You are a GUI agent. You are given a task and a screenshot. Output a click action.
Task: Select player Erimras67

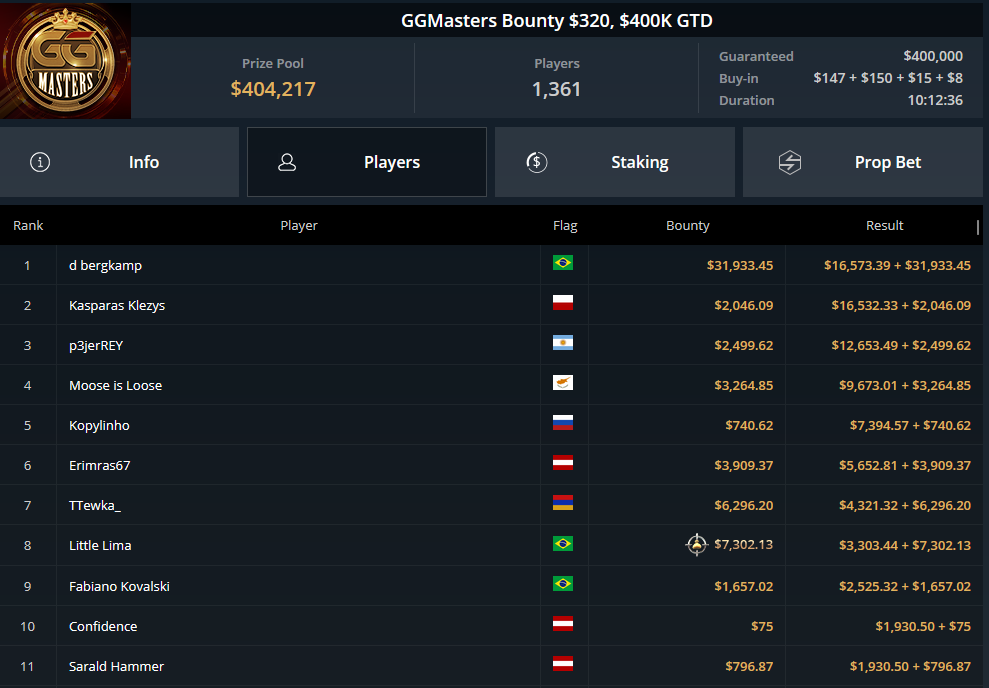100,465
